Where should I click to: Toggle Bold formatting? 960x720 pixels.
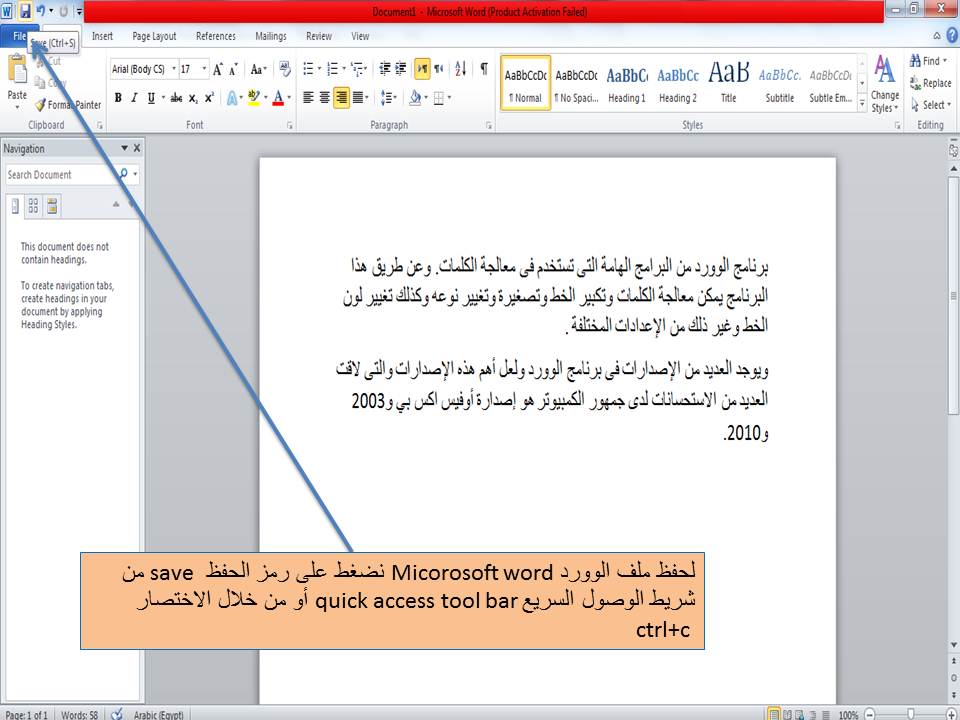[118, 98]
